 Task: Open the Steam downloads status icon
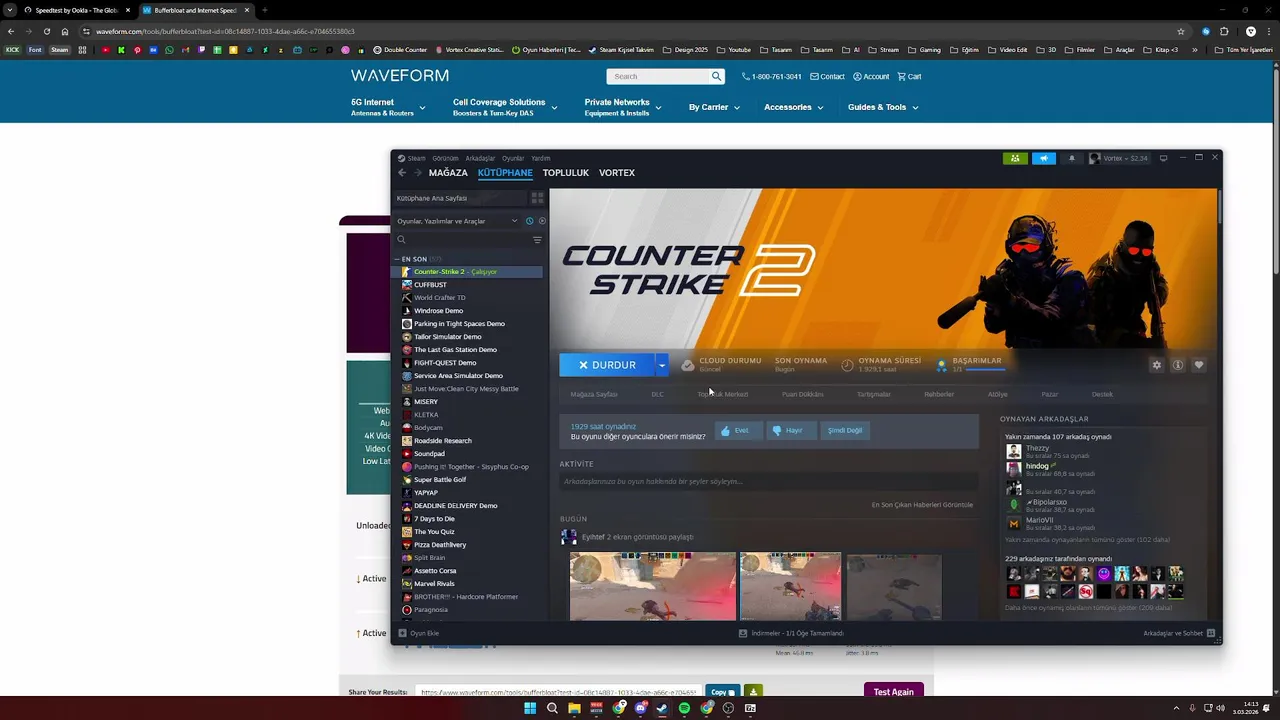click(x=743, y=633)
